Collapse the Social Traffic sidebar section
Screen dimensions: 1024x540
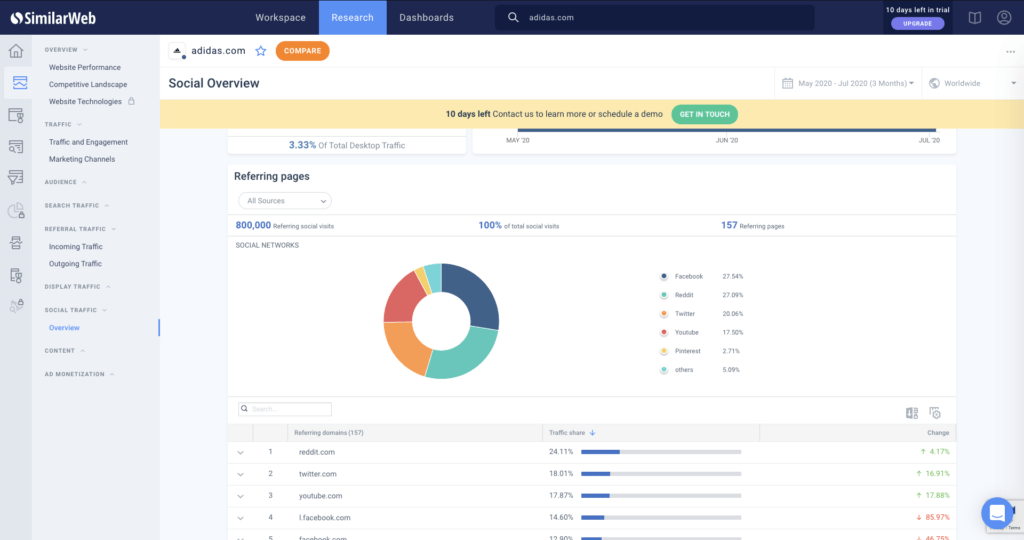(x=76, y=310)
